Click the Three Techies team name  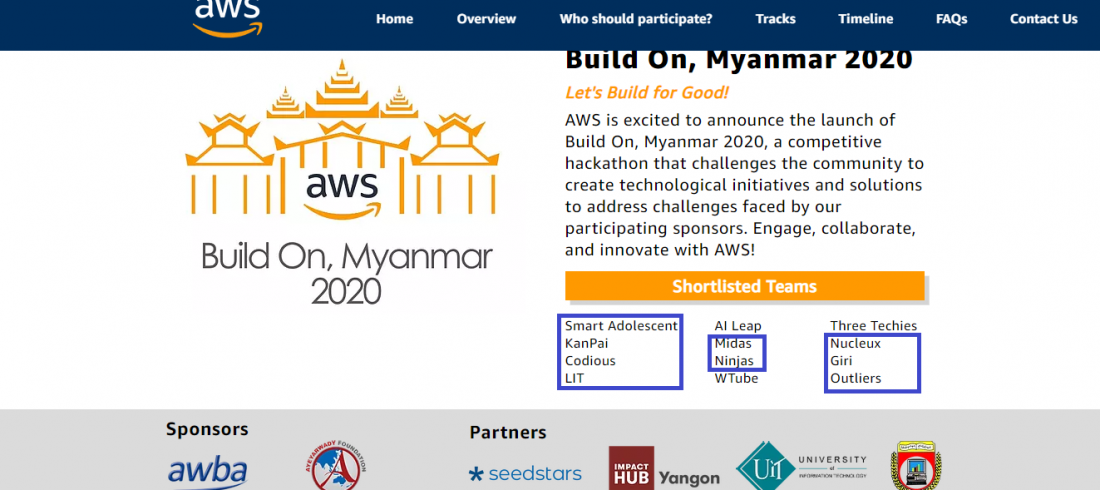tap(872, 326)
